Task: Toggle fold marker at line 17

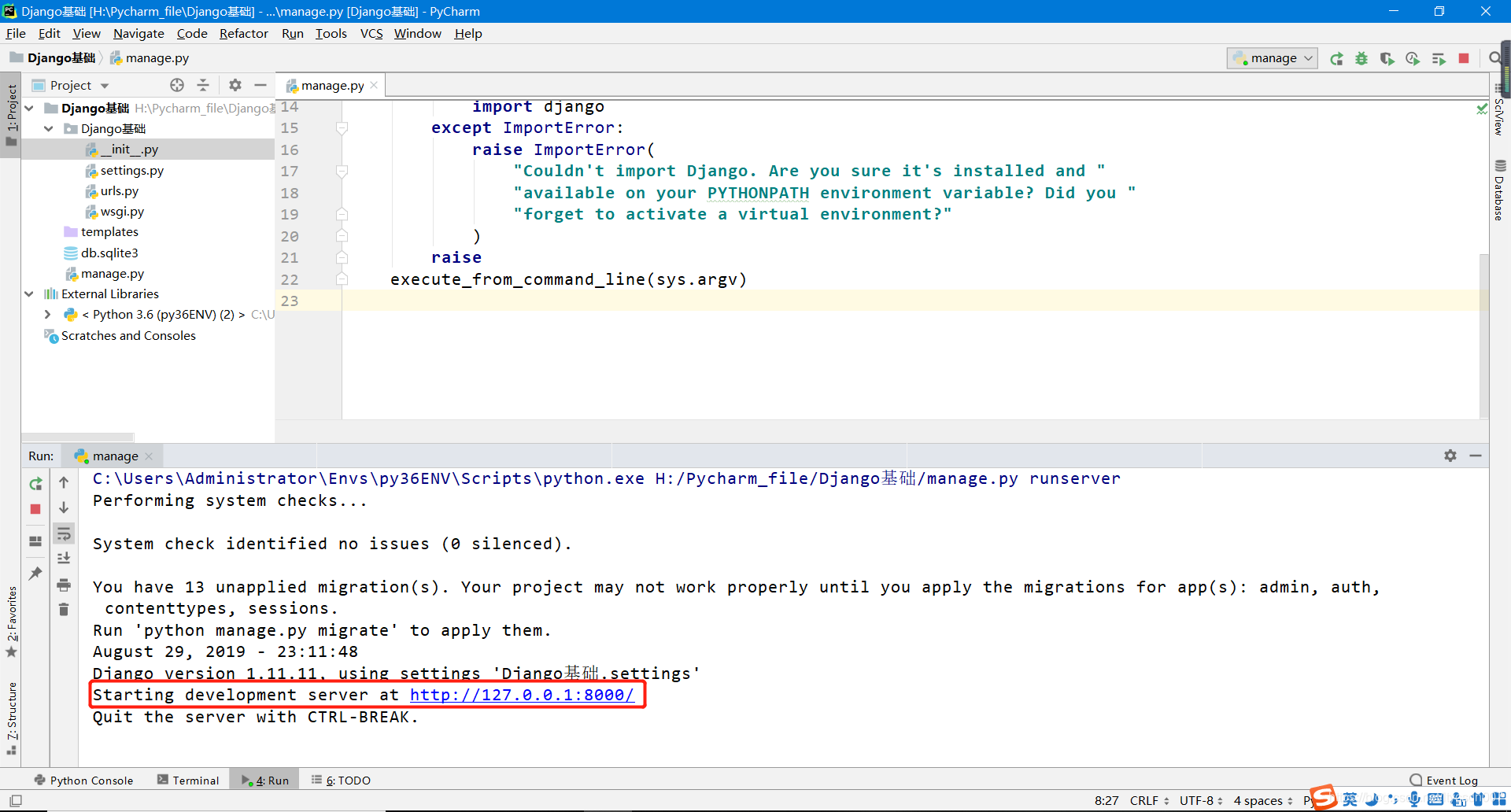Action: coord(342,171)
